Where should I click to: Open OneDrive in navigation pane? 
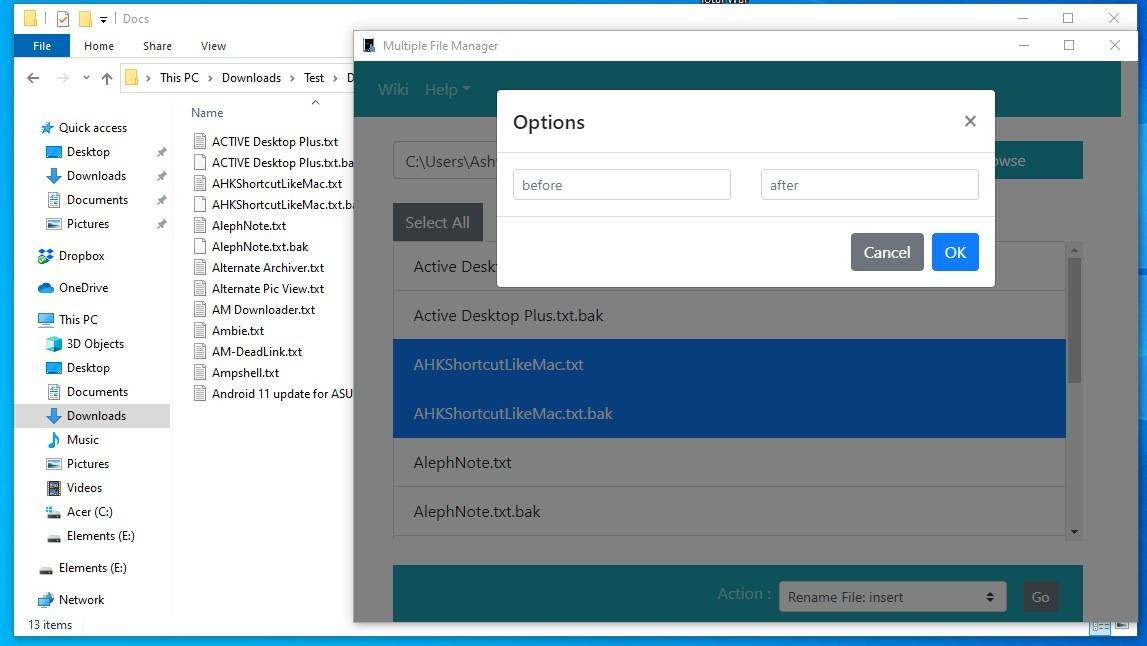click(x=83, y=288)
